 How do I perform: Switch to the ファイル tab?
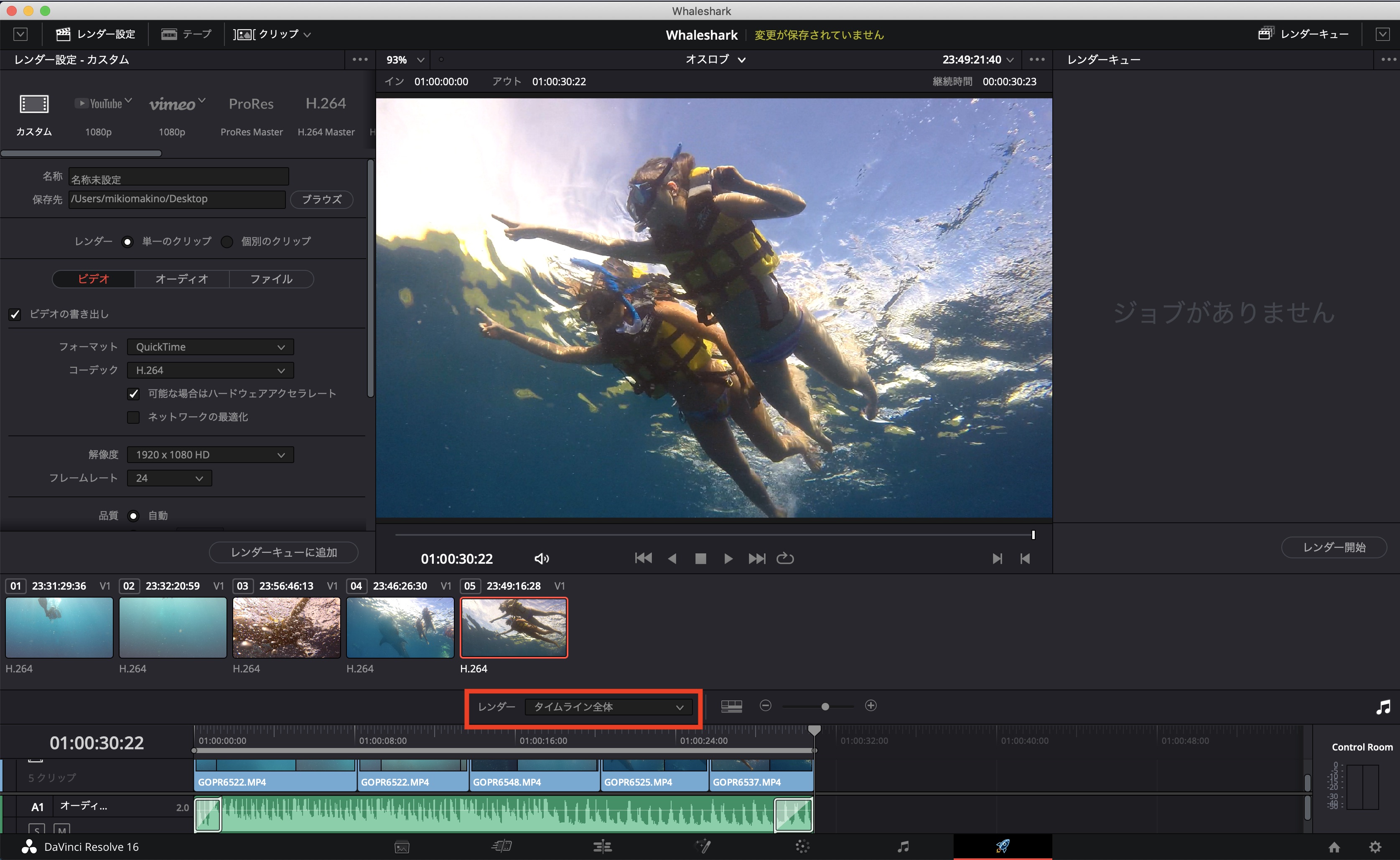point(271,279)
